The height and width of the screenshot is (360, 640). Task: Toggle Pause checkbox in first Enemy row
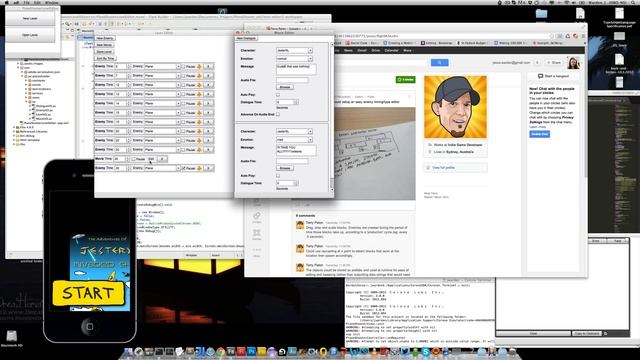pos(183,66)
